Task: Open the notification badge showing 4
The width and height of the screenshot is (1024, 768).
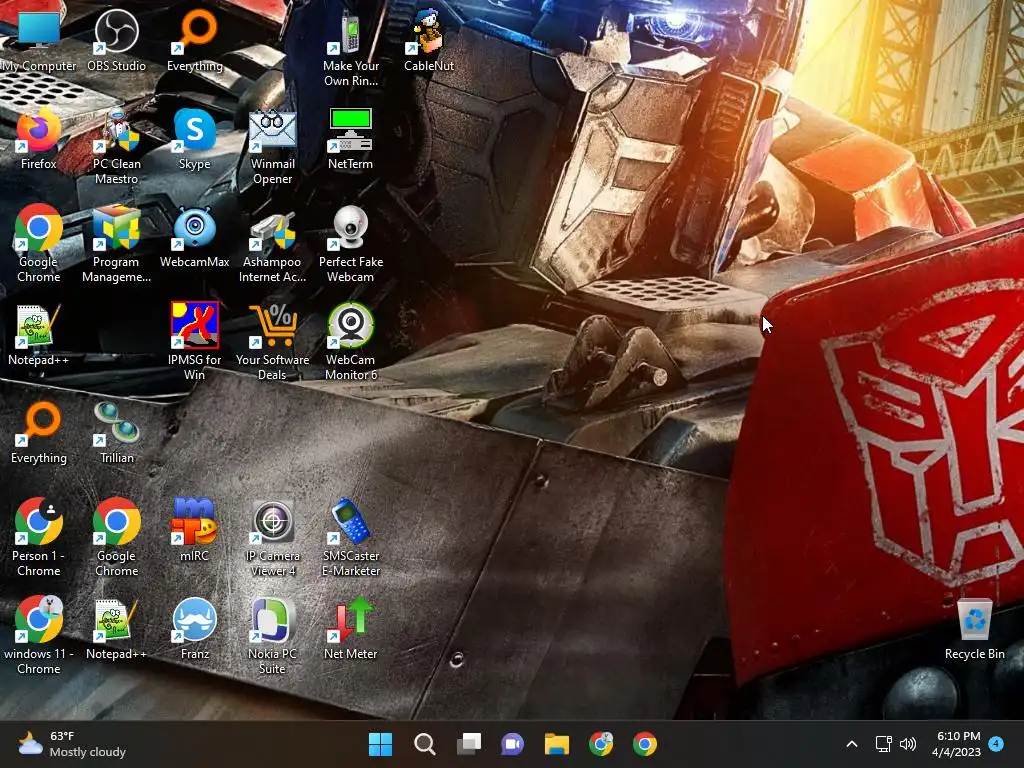Action: [996, 743]
